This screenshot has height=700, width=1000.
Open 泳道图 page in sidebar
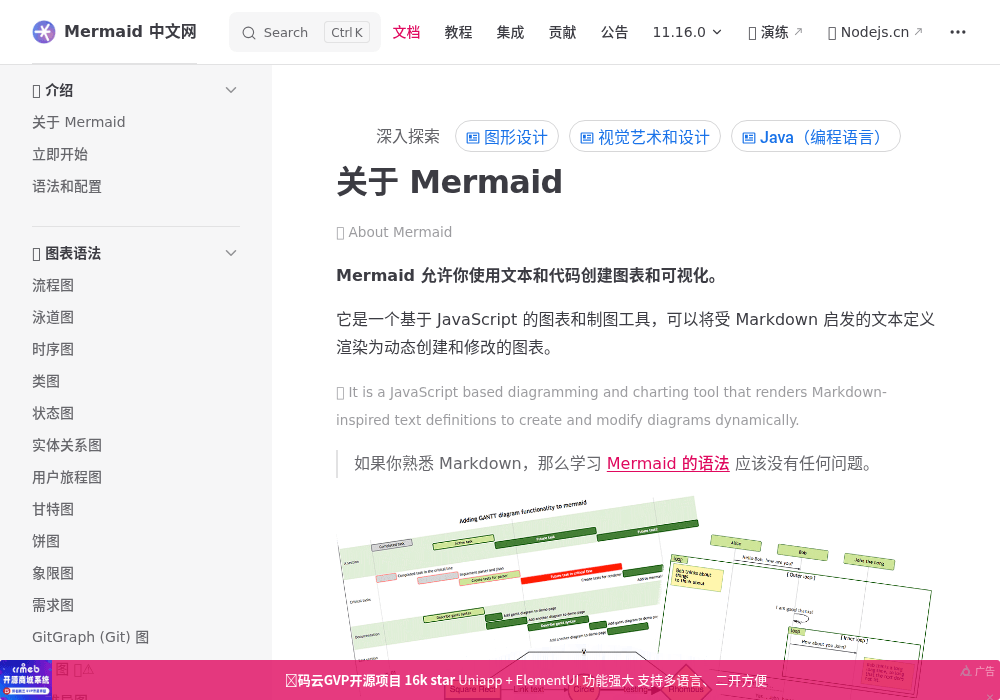tap(53, 317)
